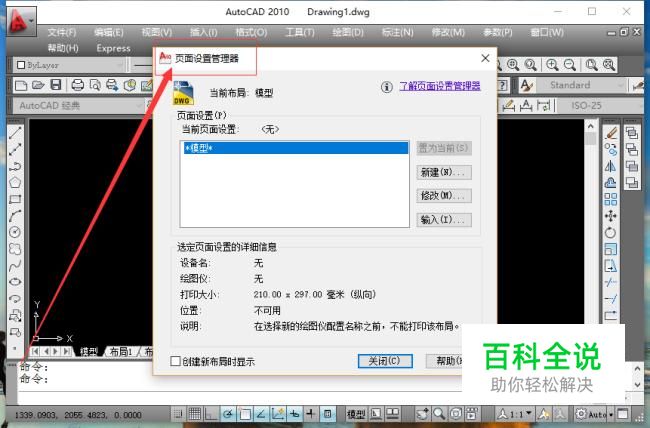Switch to the 布局1 layout tab

121,352
